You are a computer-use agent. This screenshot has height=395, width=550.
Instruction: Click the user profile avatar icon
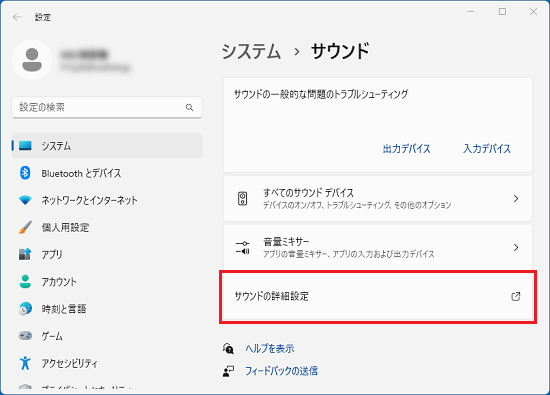tap(32, 60)
